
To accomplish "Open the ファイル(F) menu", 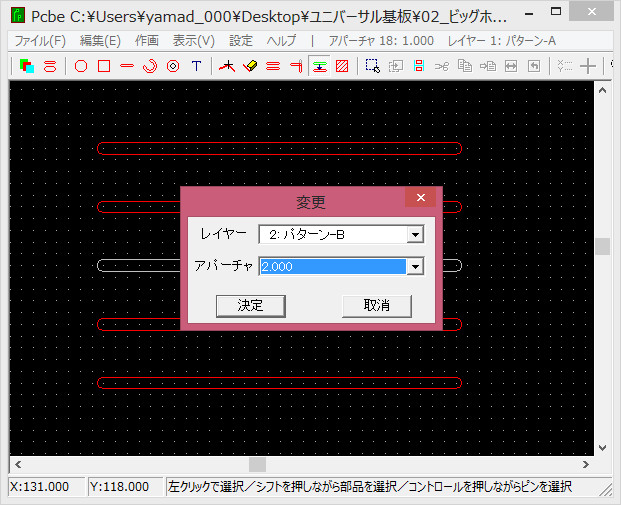I will coord(40,41).
